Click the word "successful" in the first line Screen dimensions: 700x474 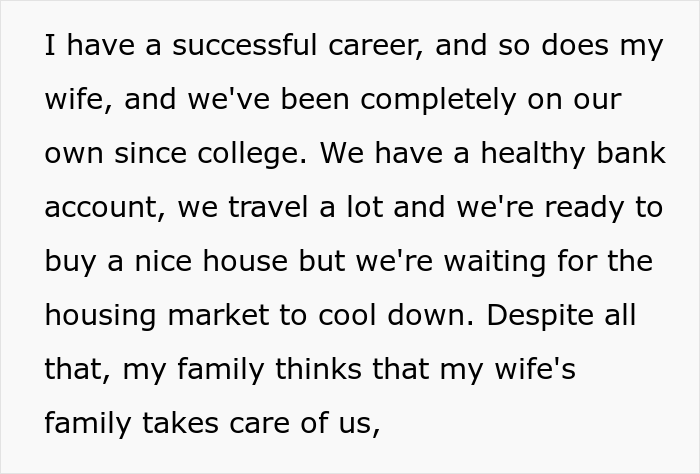point(245,45)
